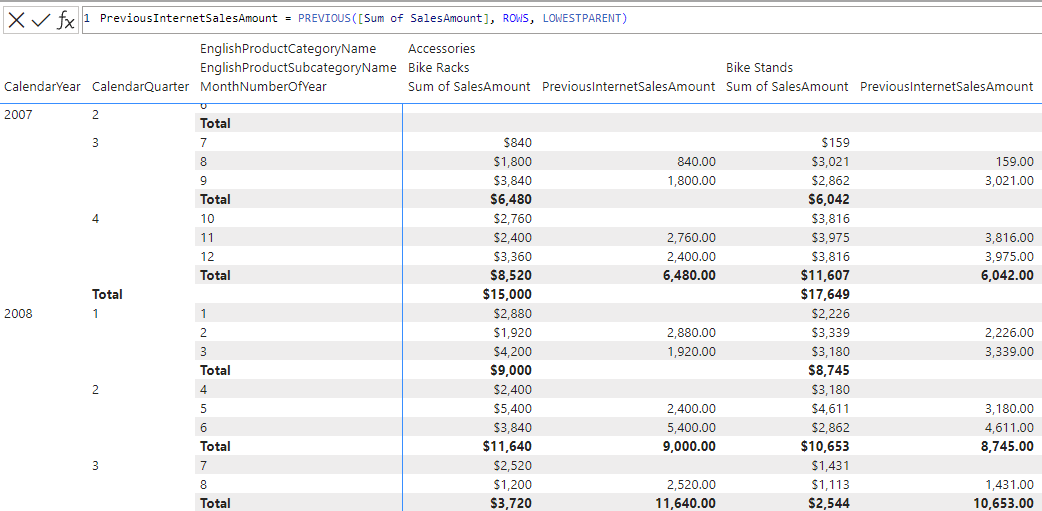Select the Accessories category header
1042x511 pixels.
(441, 49)
